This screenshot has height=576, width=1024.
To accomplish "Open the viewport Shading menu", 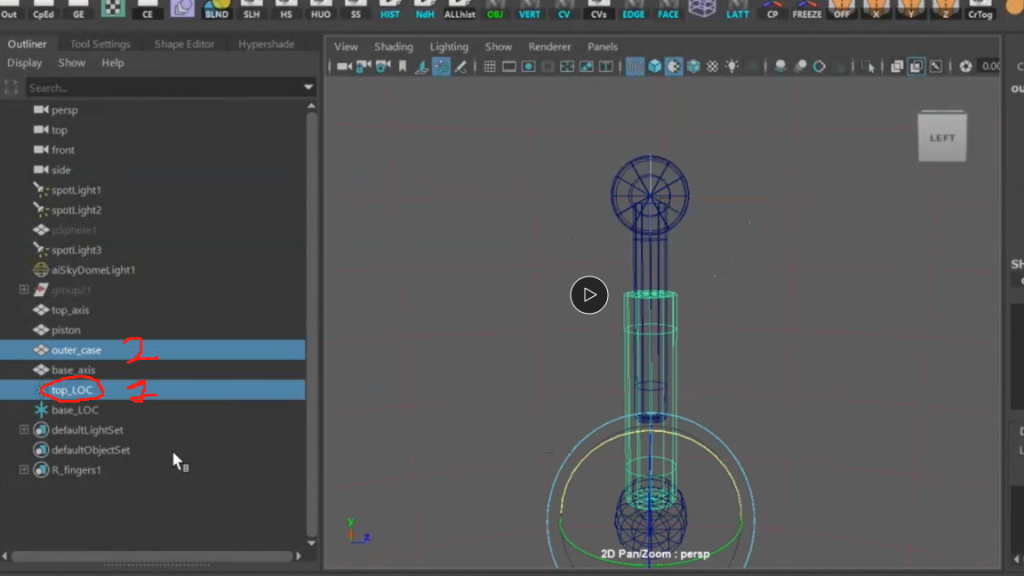I will (393, 47).
